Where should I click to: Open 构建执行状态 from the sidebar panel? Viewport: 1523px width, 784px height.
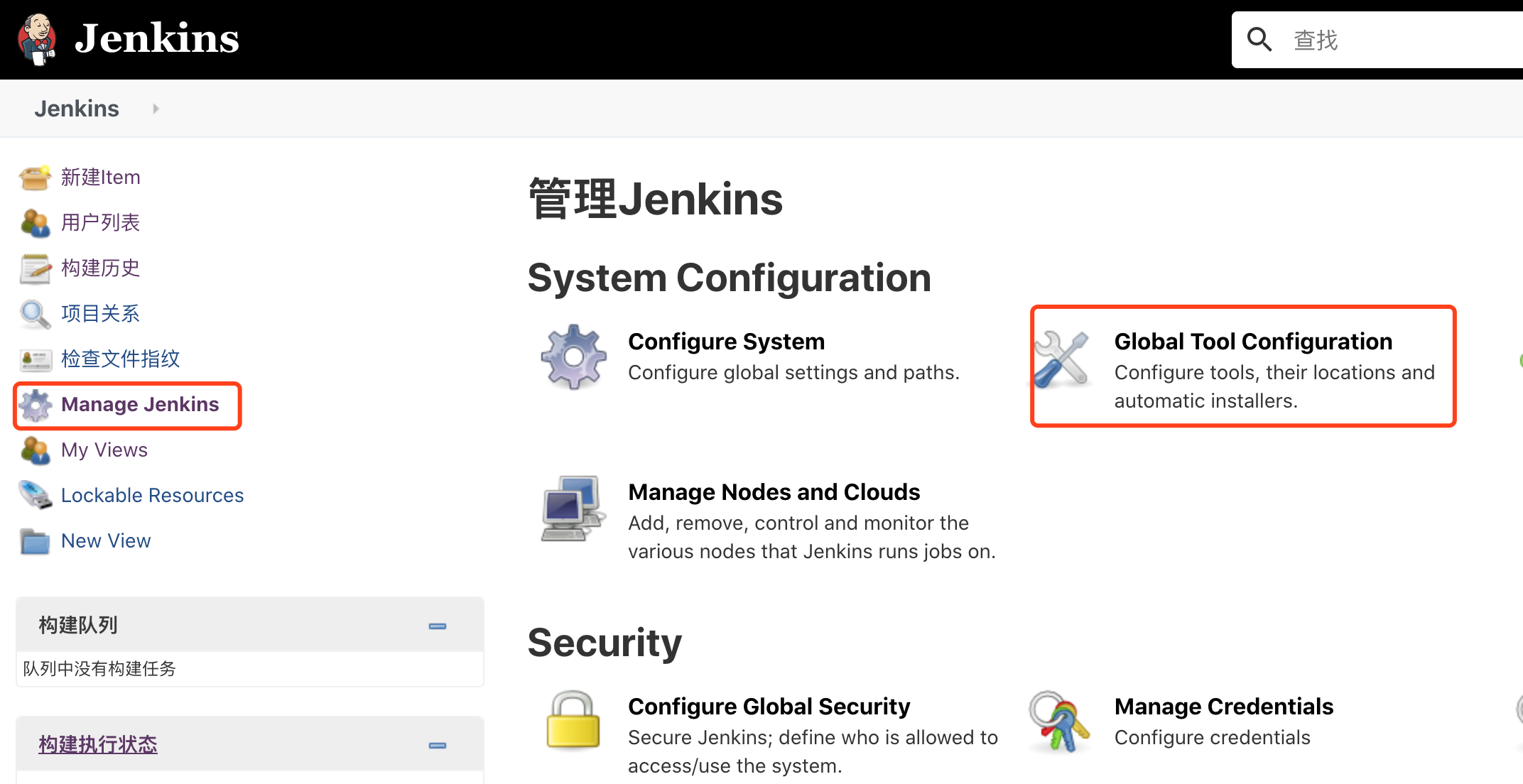98,744
